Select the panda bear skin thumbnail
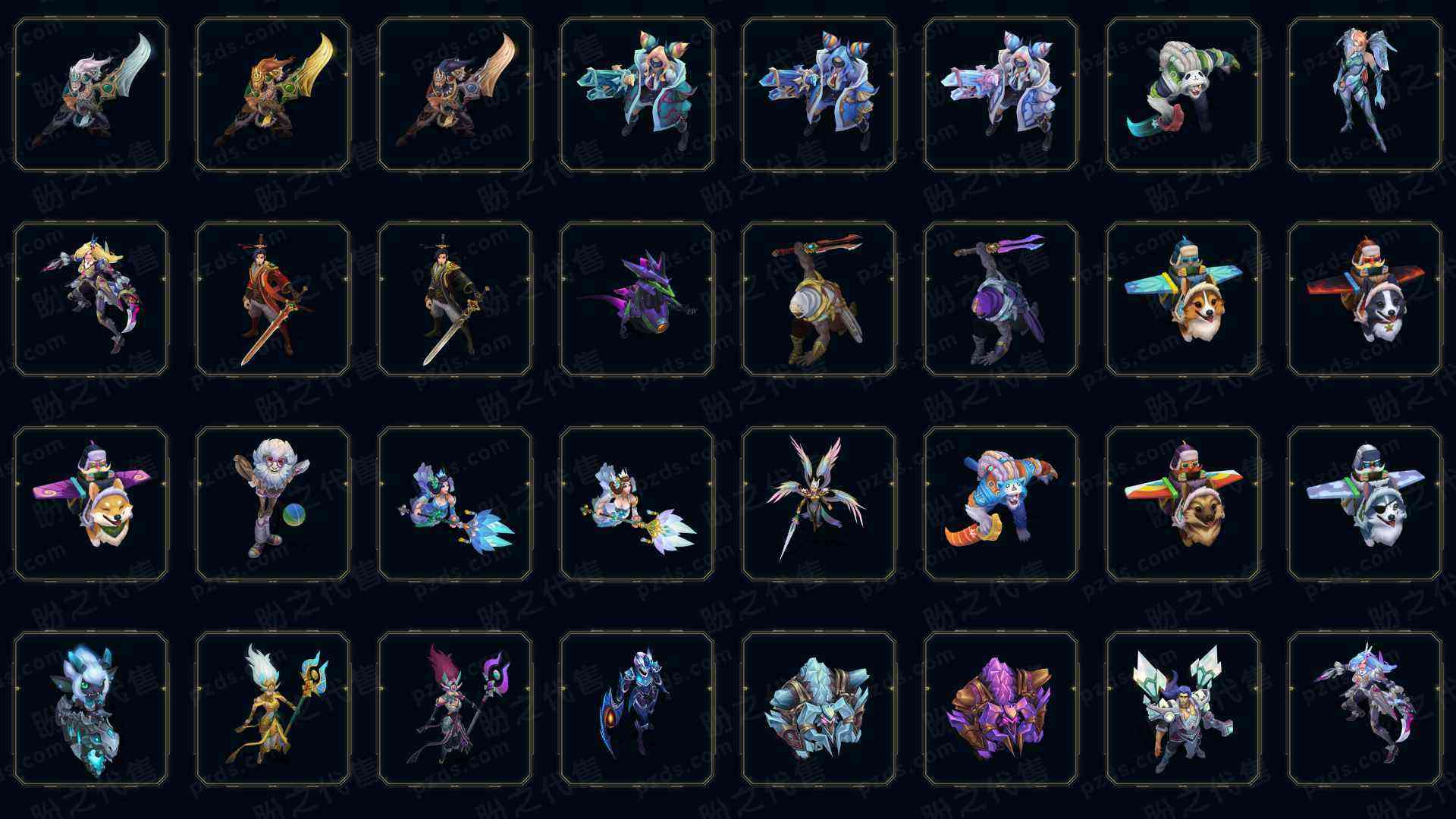 tap(1183, 94)
